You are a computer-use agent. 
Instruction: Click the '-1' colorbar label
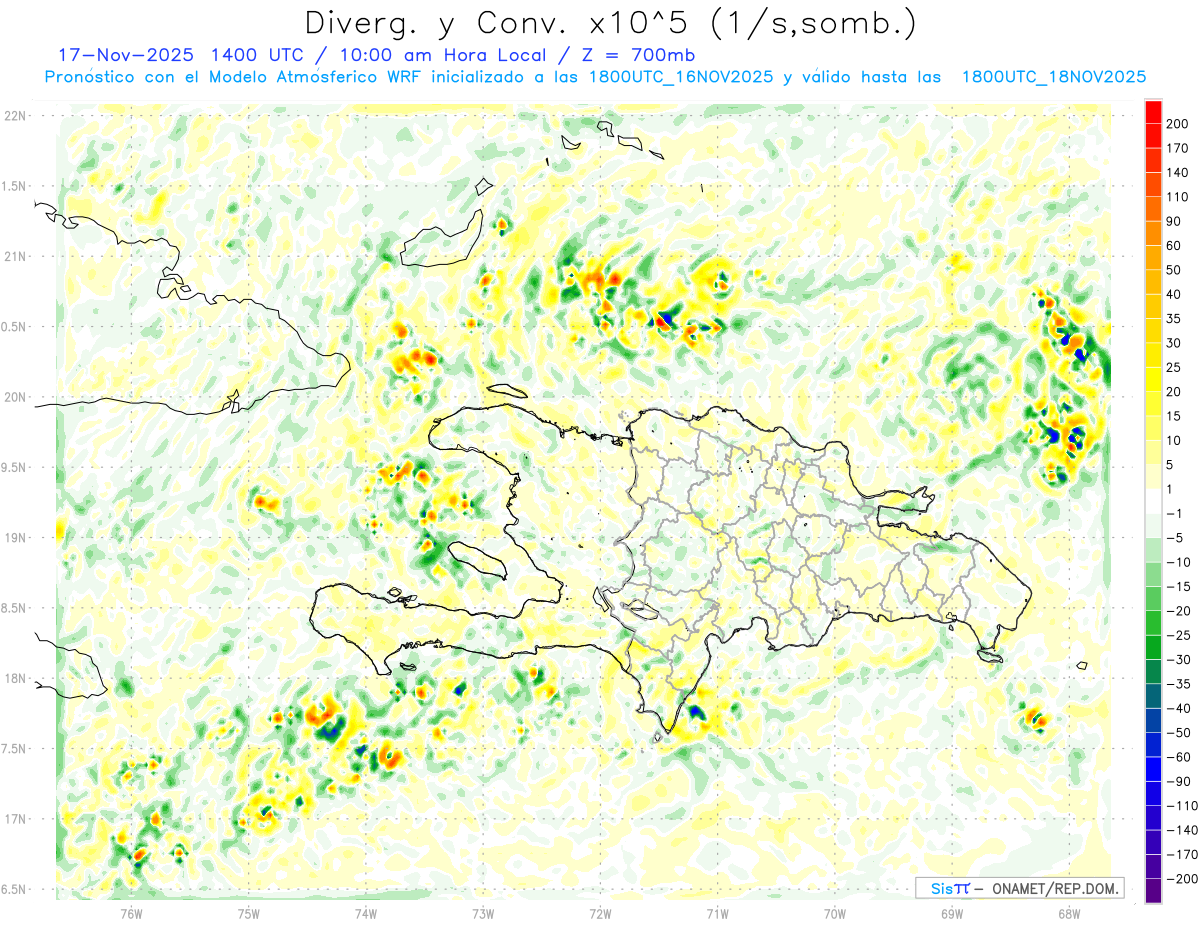1175,513
